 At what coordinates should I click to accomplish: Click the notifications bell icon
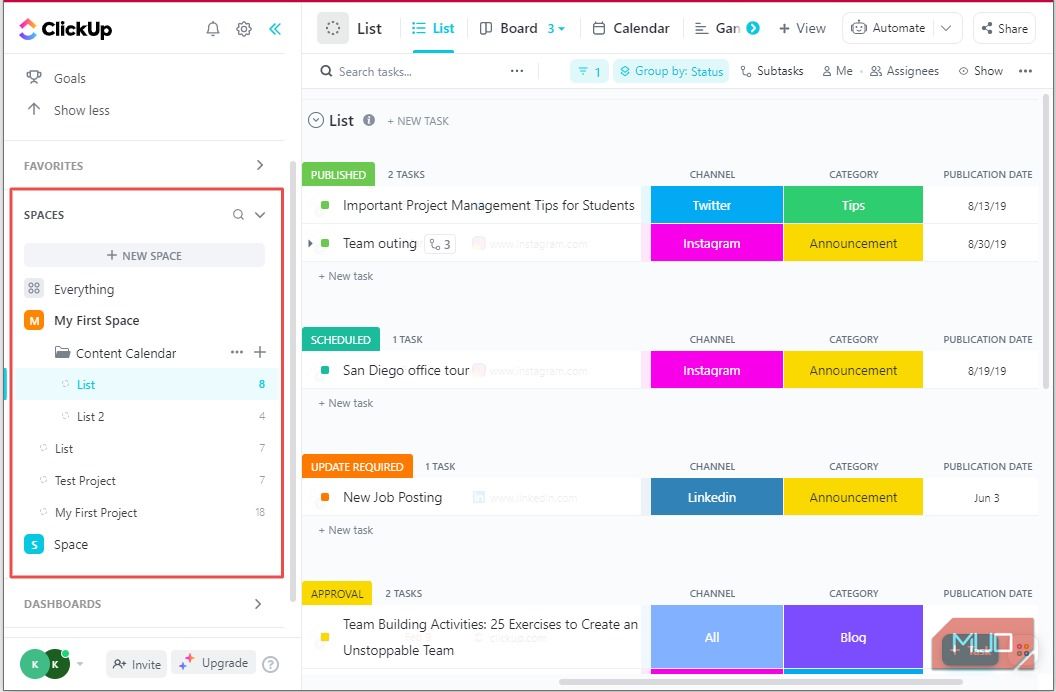(212, 29)
